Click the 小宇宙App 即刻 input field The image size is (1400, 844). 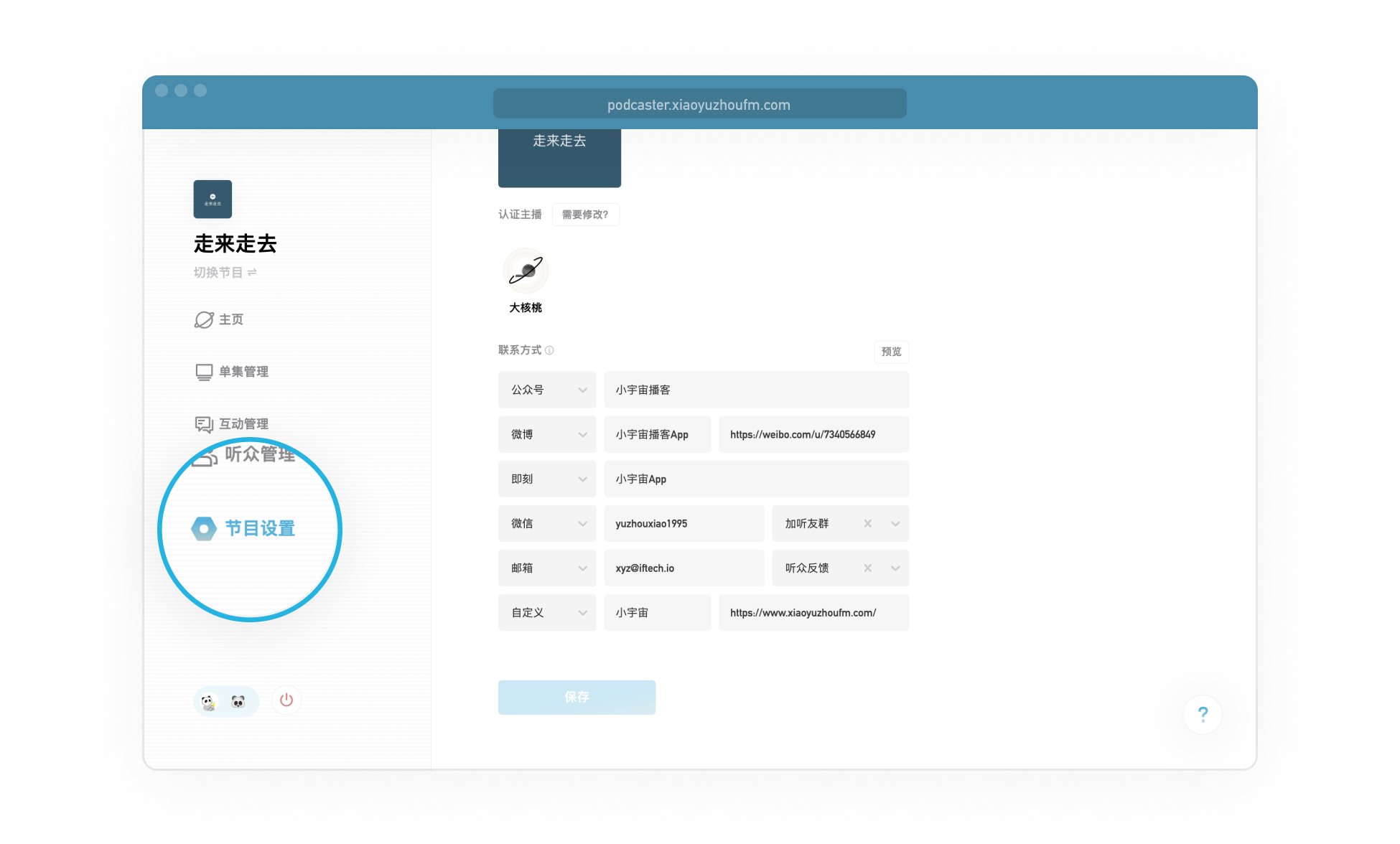(757, 479)
